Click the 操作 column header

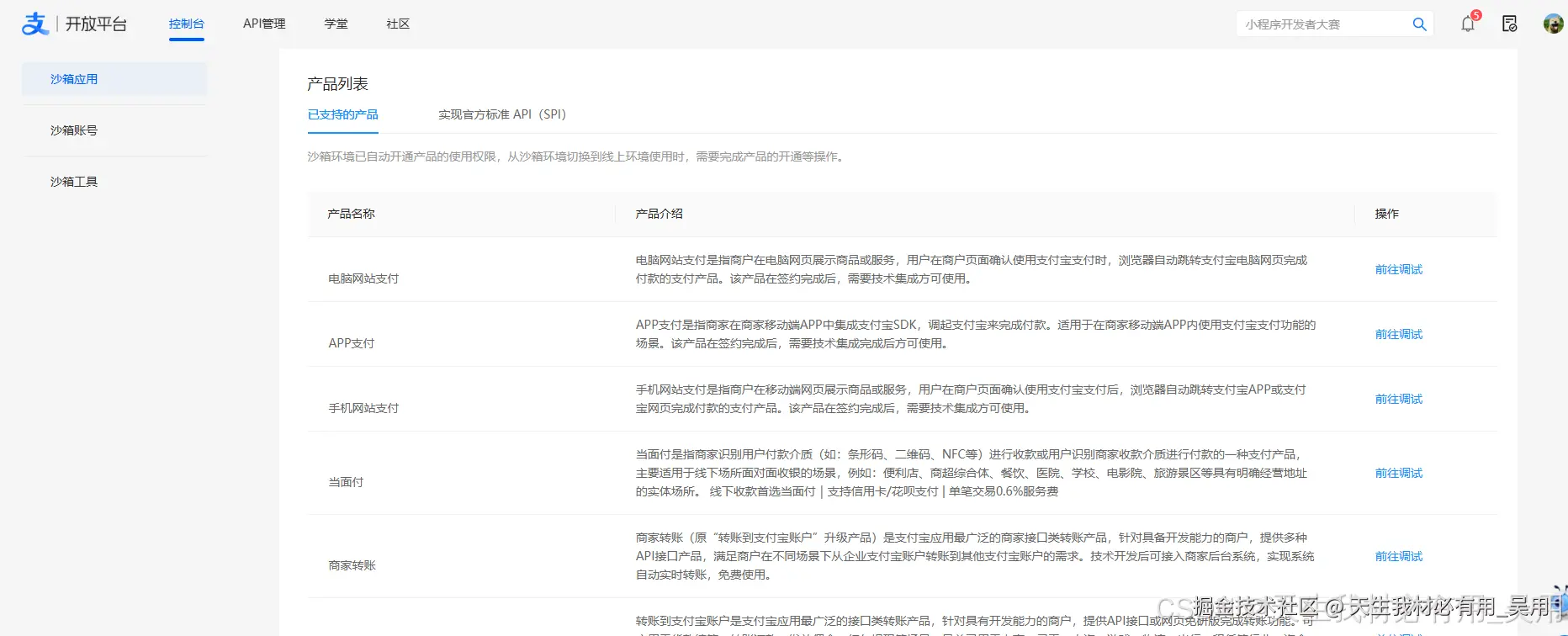point(1386,214)
